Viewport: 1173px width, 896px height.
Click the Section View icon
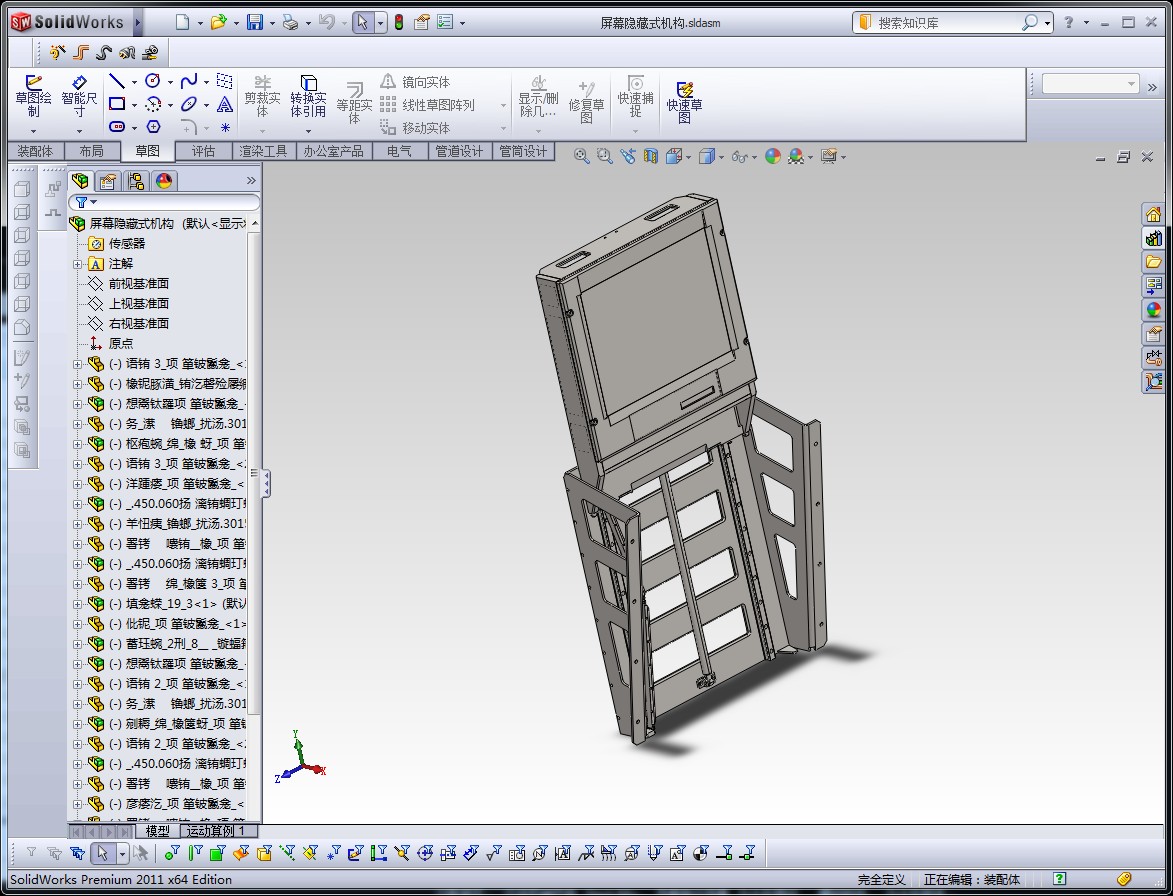click(651, 156)
